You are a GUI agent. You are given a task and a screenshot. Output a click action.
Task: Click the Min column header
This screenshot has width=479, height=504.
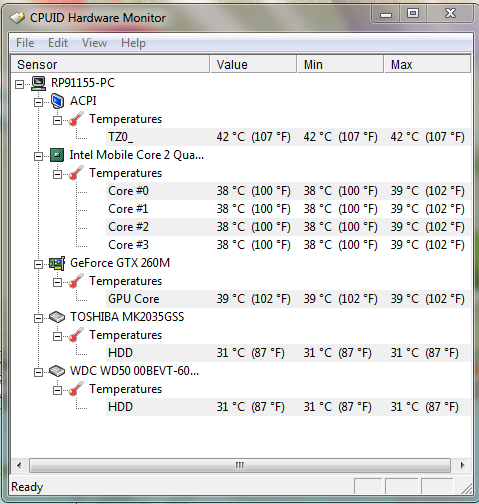point(340,64)
